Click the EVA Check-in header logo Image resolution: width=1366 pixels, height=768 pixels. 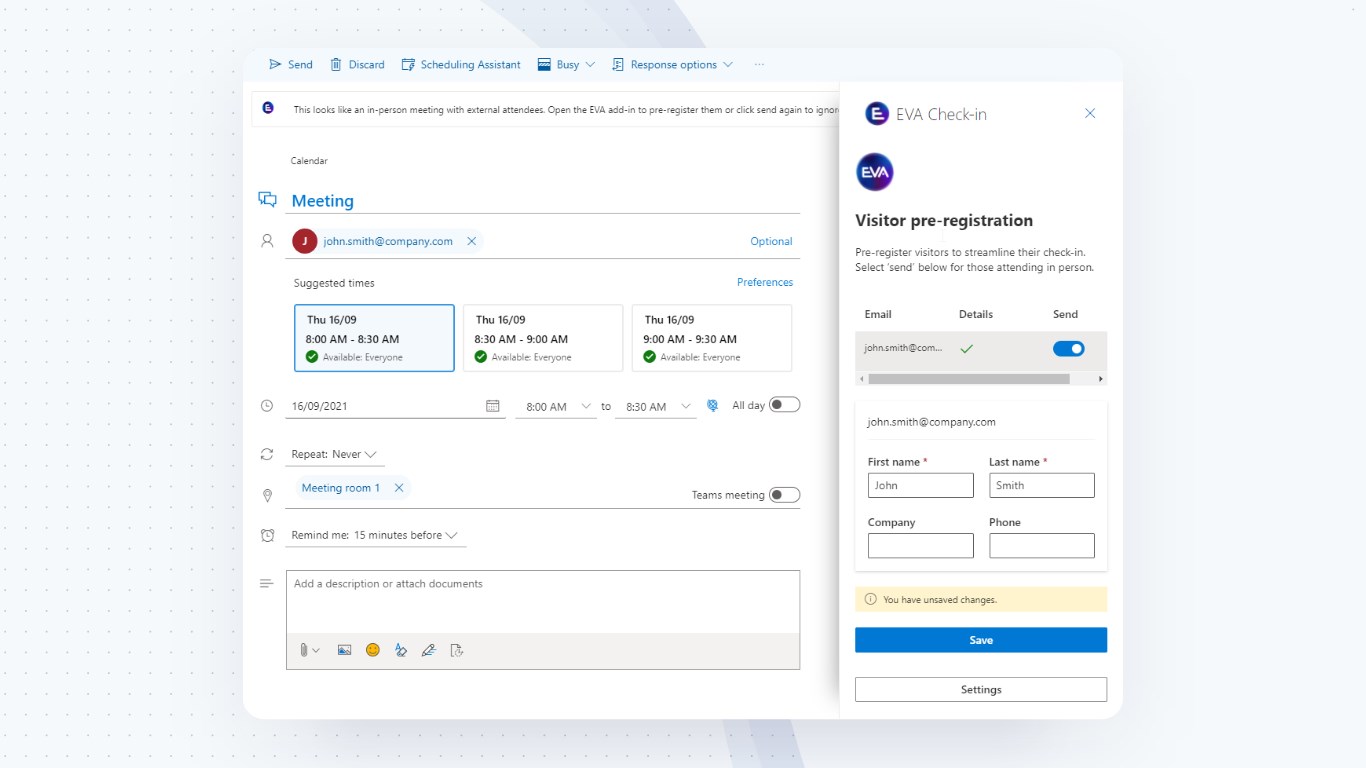[x=877, y=114]
